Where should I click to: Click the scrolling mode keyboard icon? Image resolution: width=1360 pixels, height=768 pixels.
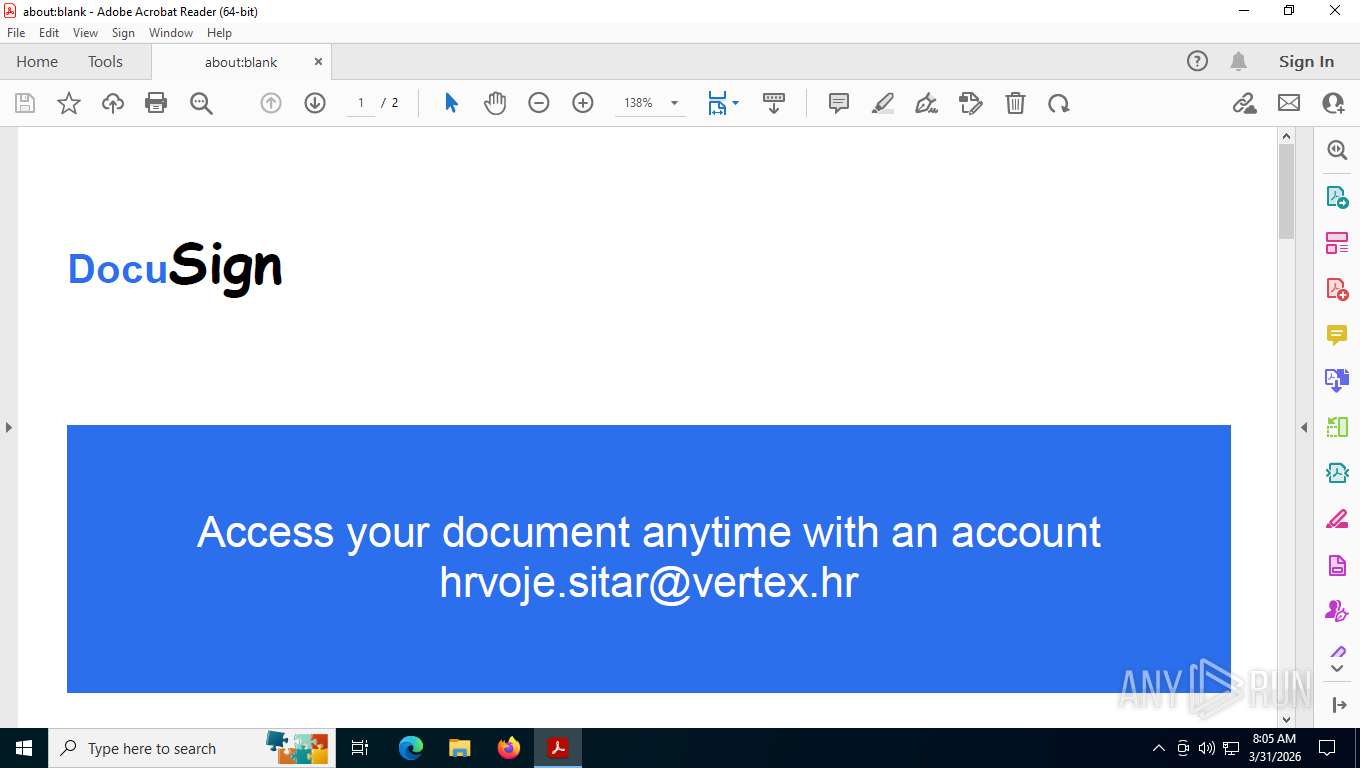pos(773,103)
